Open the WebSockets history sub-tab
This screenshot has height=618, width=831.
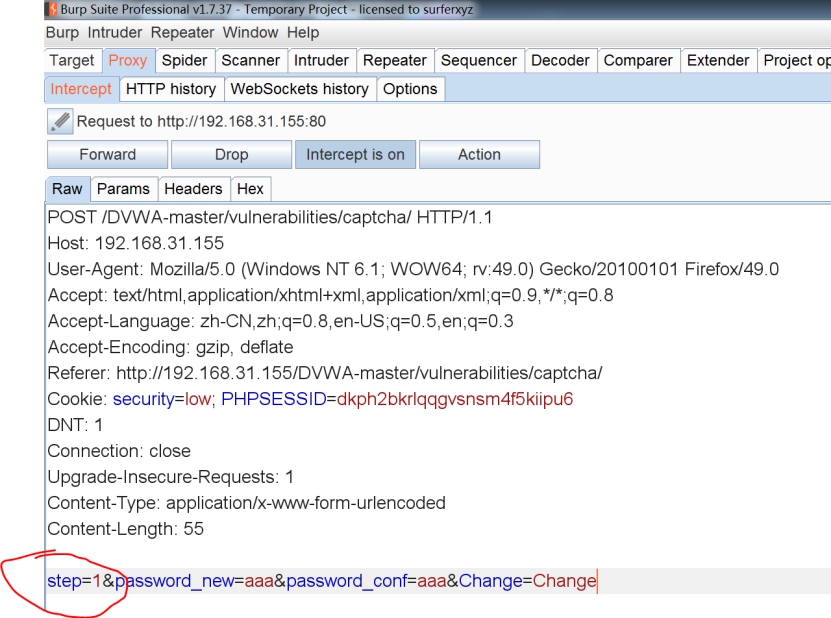click(x=299, y=89)
